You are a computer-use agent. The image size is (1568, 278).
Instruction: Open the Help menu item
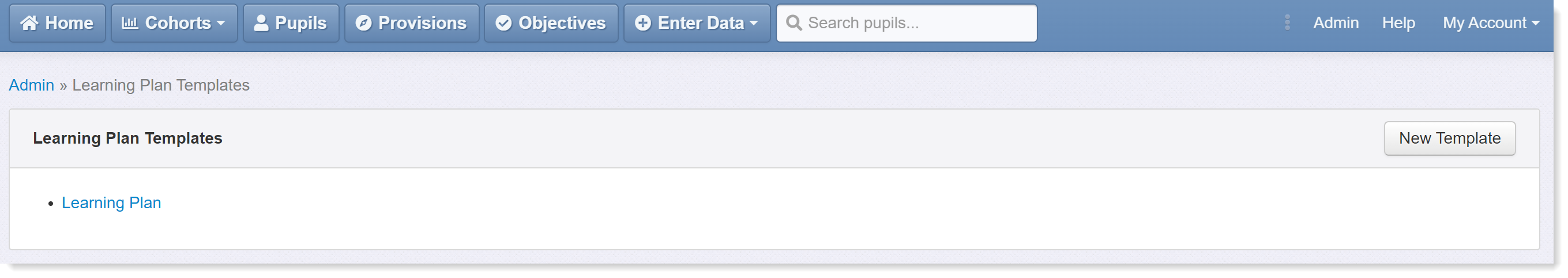(1398, 23)
